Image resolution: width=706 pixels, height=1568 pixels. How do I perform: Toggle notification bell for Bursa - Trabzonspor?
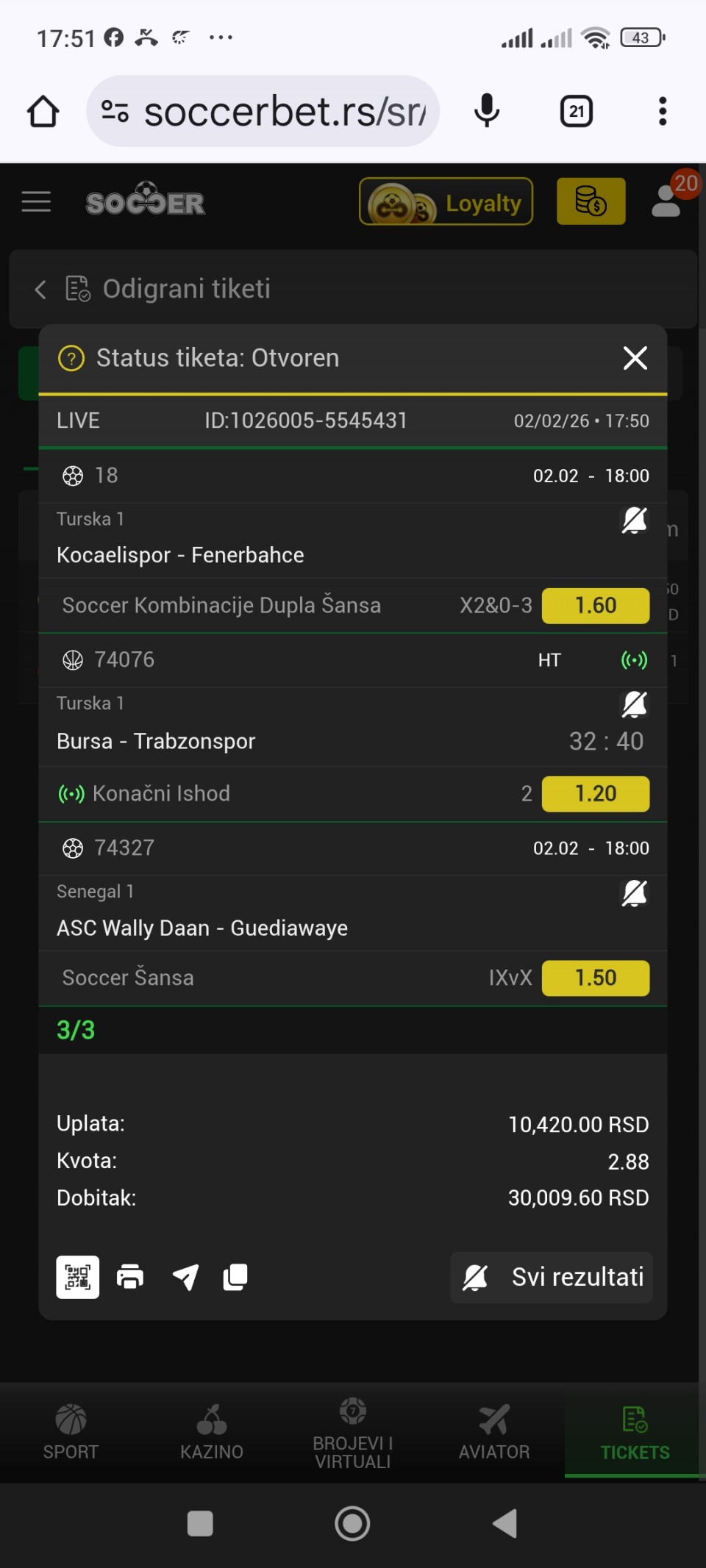point(634,704)
